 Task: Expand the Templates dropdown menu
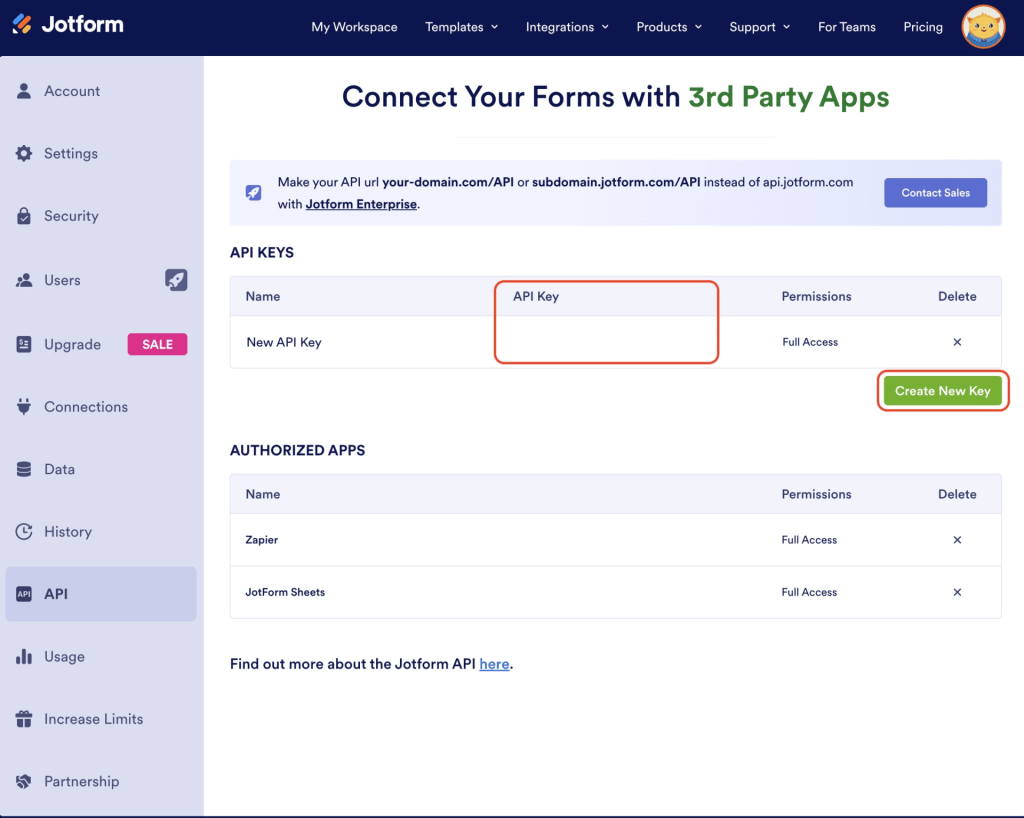point(461,27)
